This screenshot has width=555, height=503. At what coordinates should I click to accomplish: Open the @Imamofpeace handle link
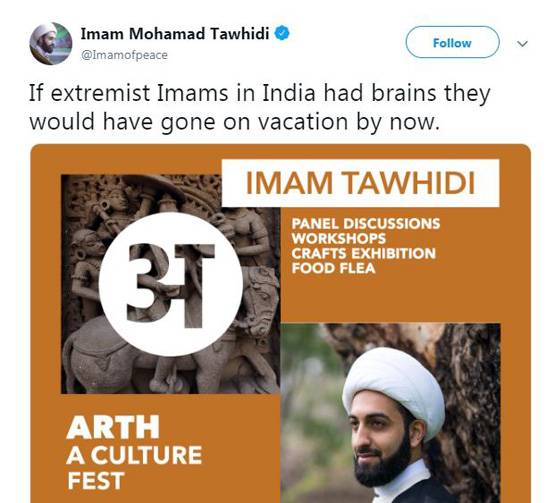pyautogui.click(x=124, y=55)
